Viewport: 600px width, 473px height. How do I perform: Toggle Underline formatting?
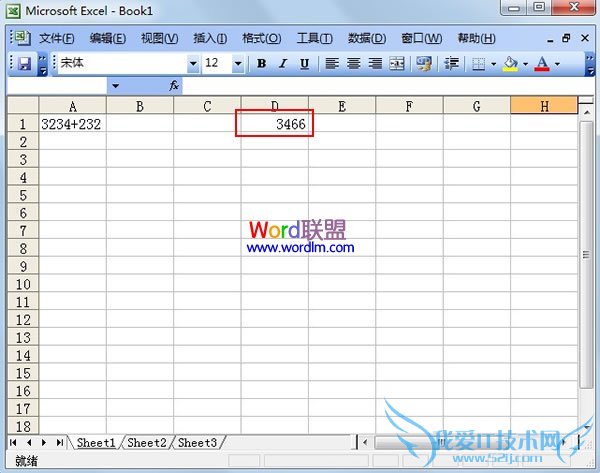click(305, 63)
